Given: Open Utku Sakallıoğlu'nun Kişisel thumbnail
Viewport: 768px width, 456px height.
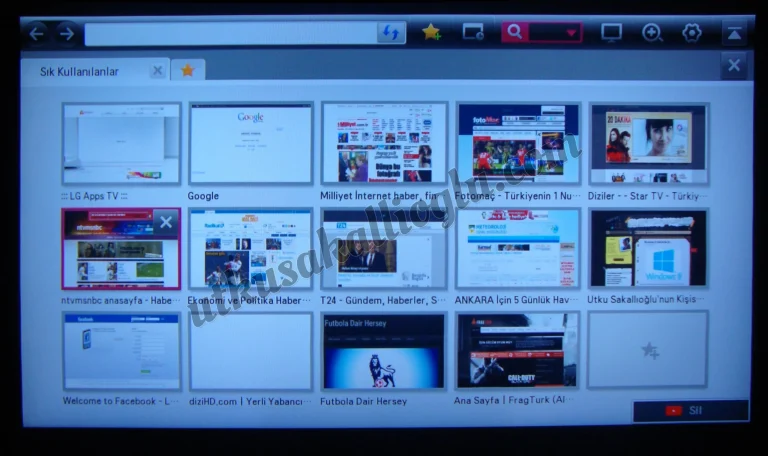Looking at the screenshot, I should [x=648, y=248].
